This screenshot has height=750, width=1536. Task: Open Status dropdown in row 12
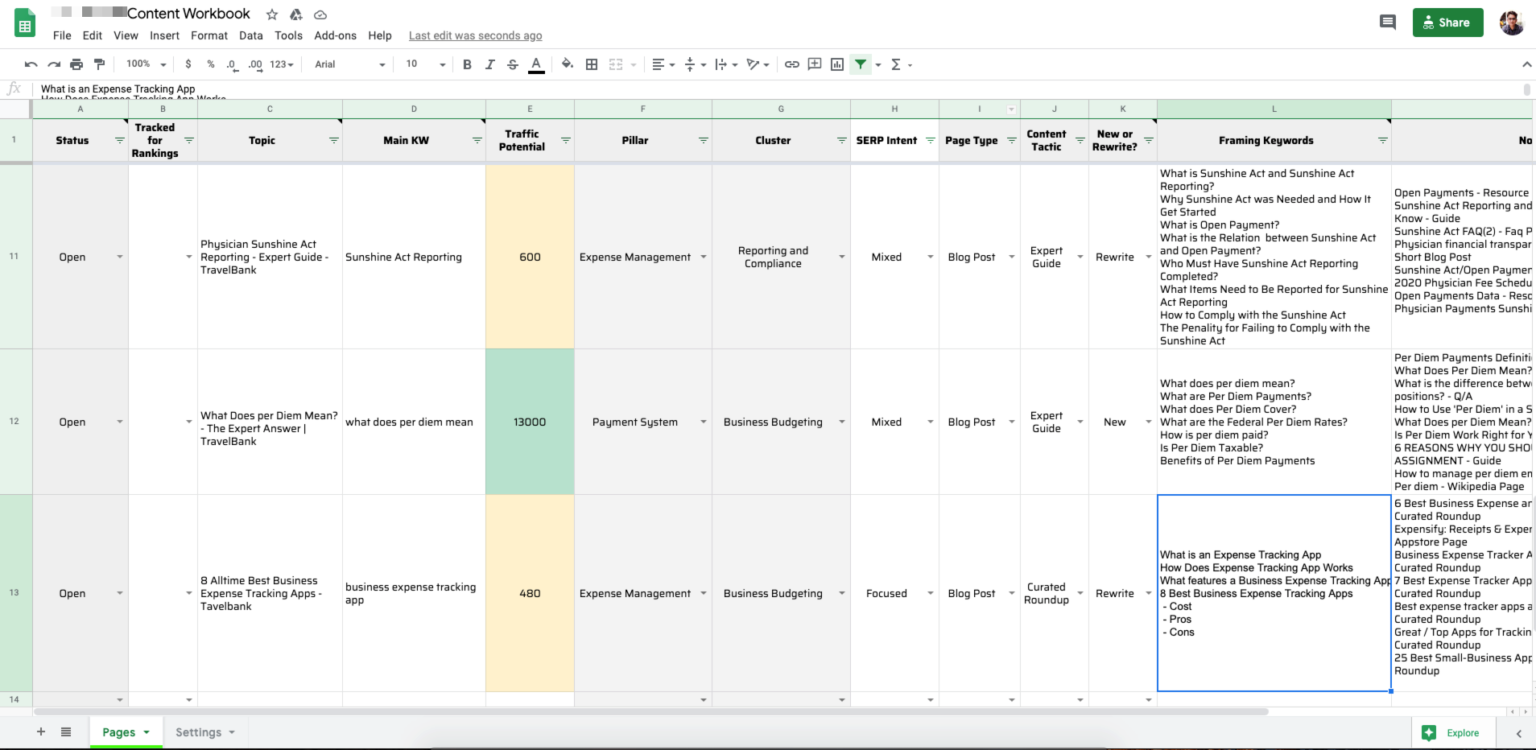tap(120, 422)
